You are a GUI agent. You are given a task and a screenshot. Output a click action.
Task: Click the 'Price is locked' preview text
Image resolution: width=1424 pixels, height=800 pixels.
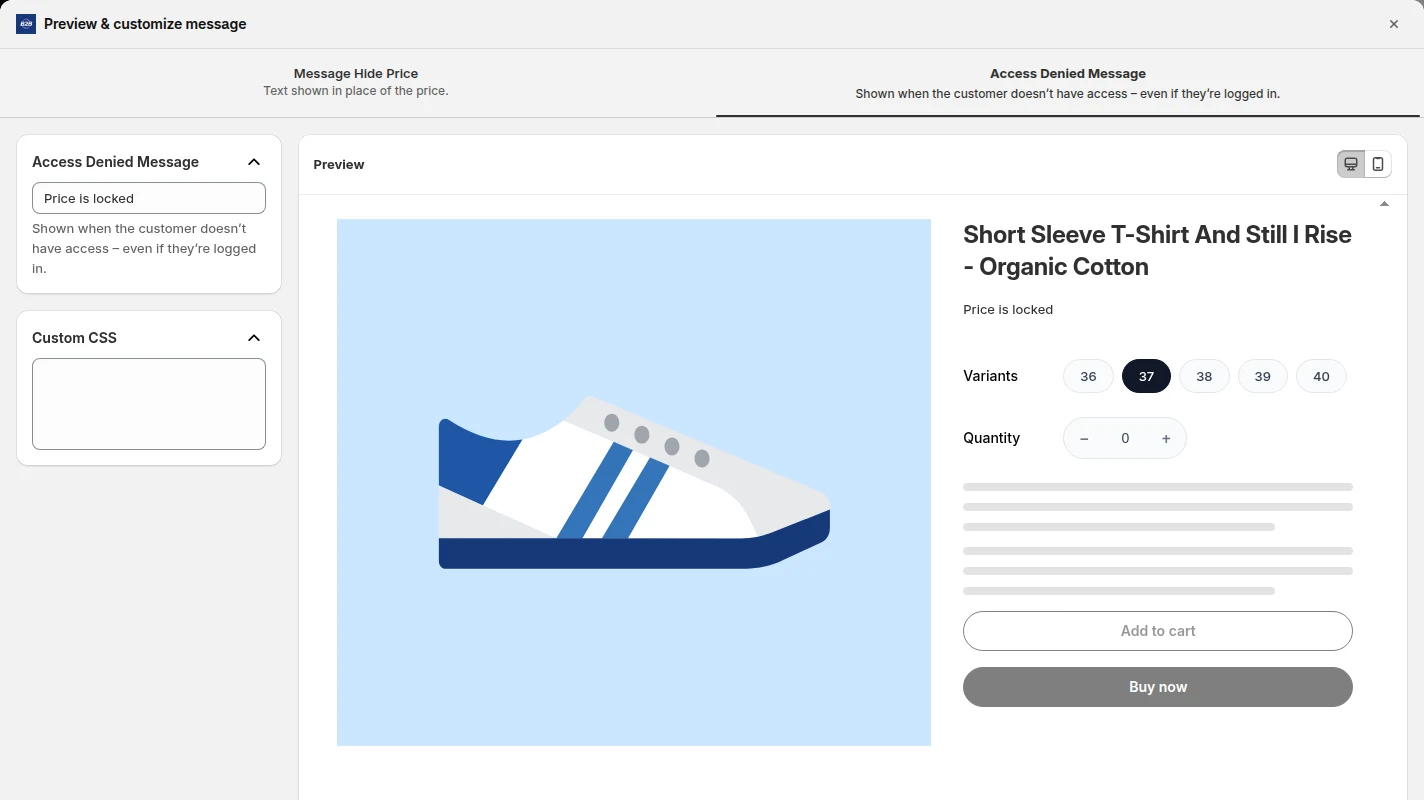coord(1008,309)
